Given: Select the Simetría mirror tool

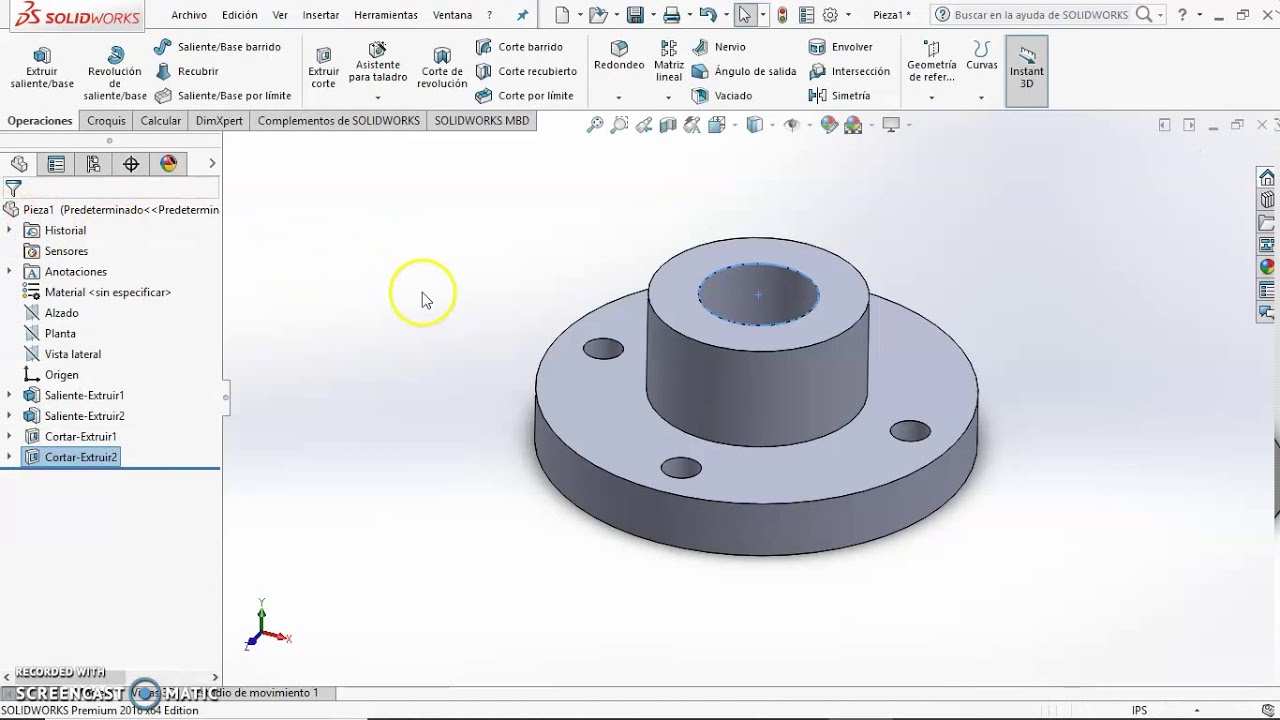Looking at the screenshot, I should tap(840, 96).
